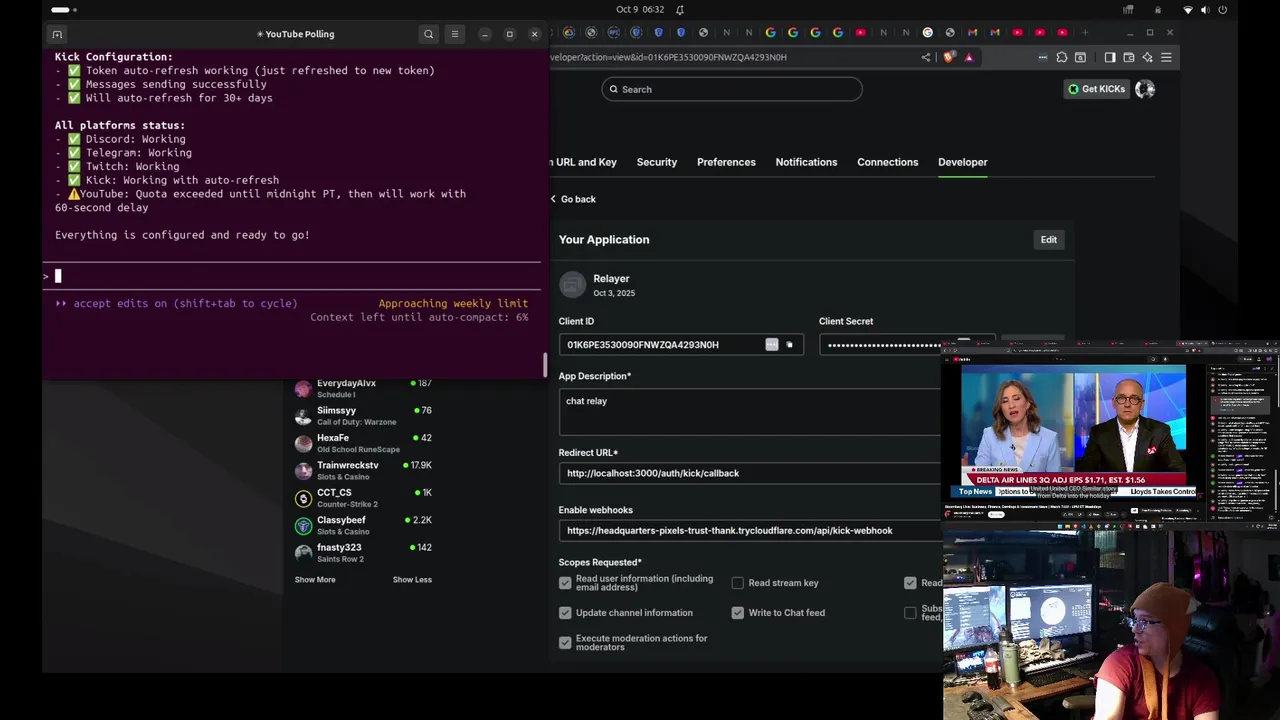
Task: Toggle Read user information scope checkbox
Action: pos(565,583)
